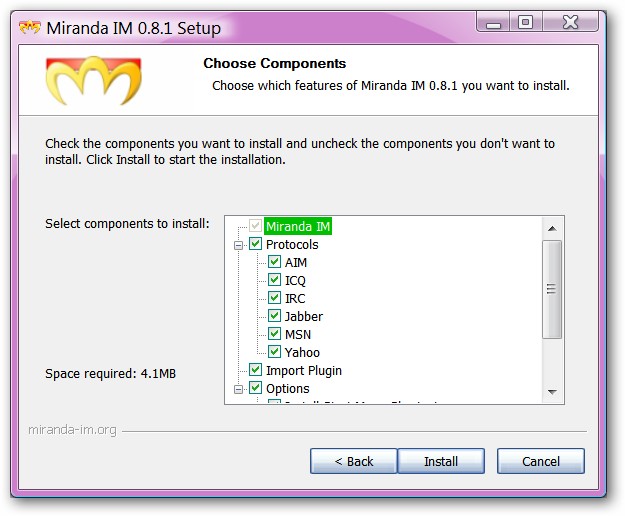Screen dimensions: 625x516
Task: Select the Yahoo label in list
Action: click(x=302, y=352)
